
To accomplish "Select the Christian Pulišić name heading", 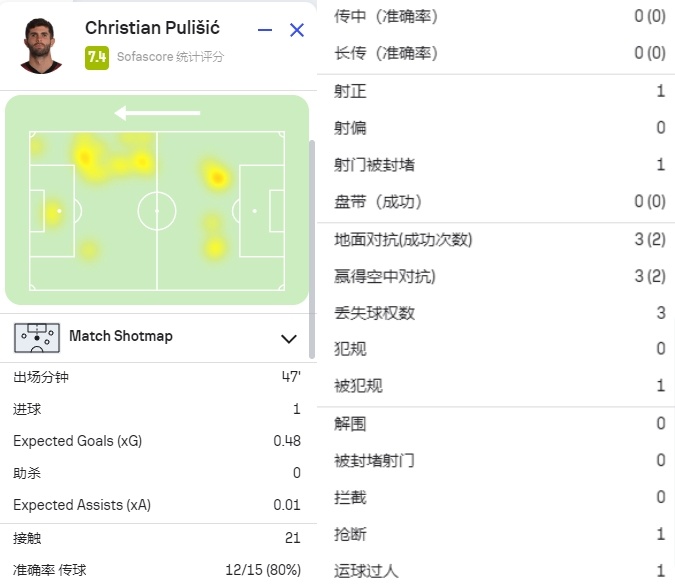I will coord(152,28).
